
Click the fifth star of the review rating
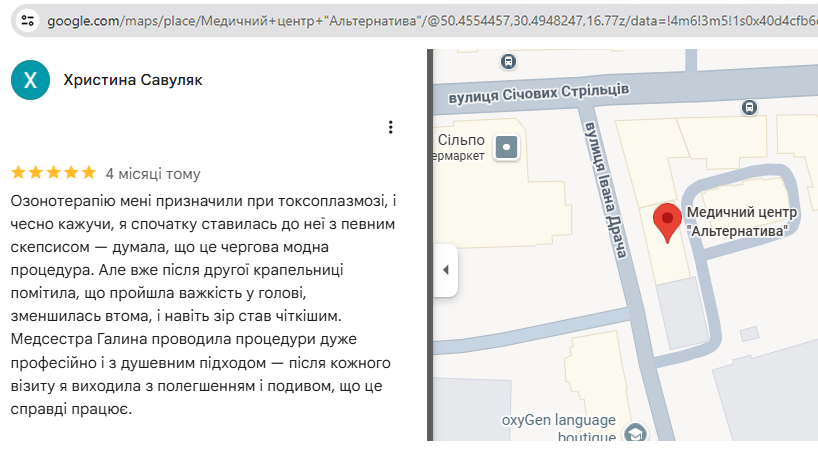(88, 172)
